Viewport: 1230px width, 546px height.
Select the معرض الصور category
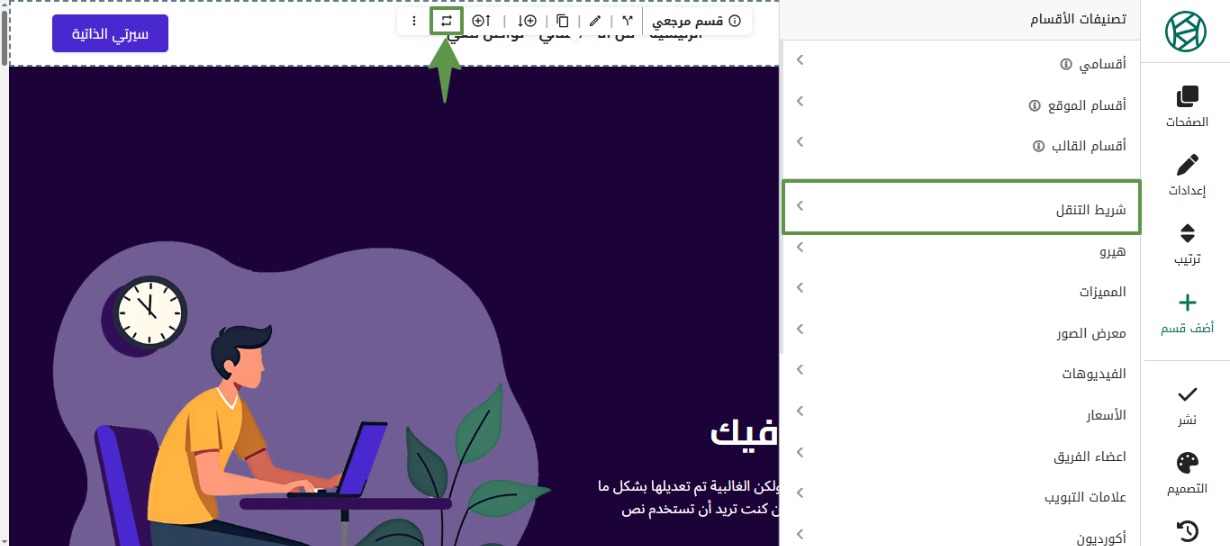pyautogui.click(x=1091, y=333)
